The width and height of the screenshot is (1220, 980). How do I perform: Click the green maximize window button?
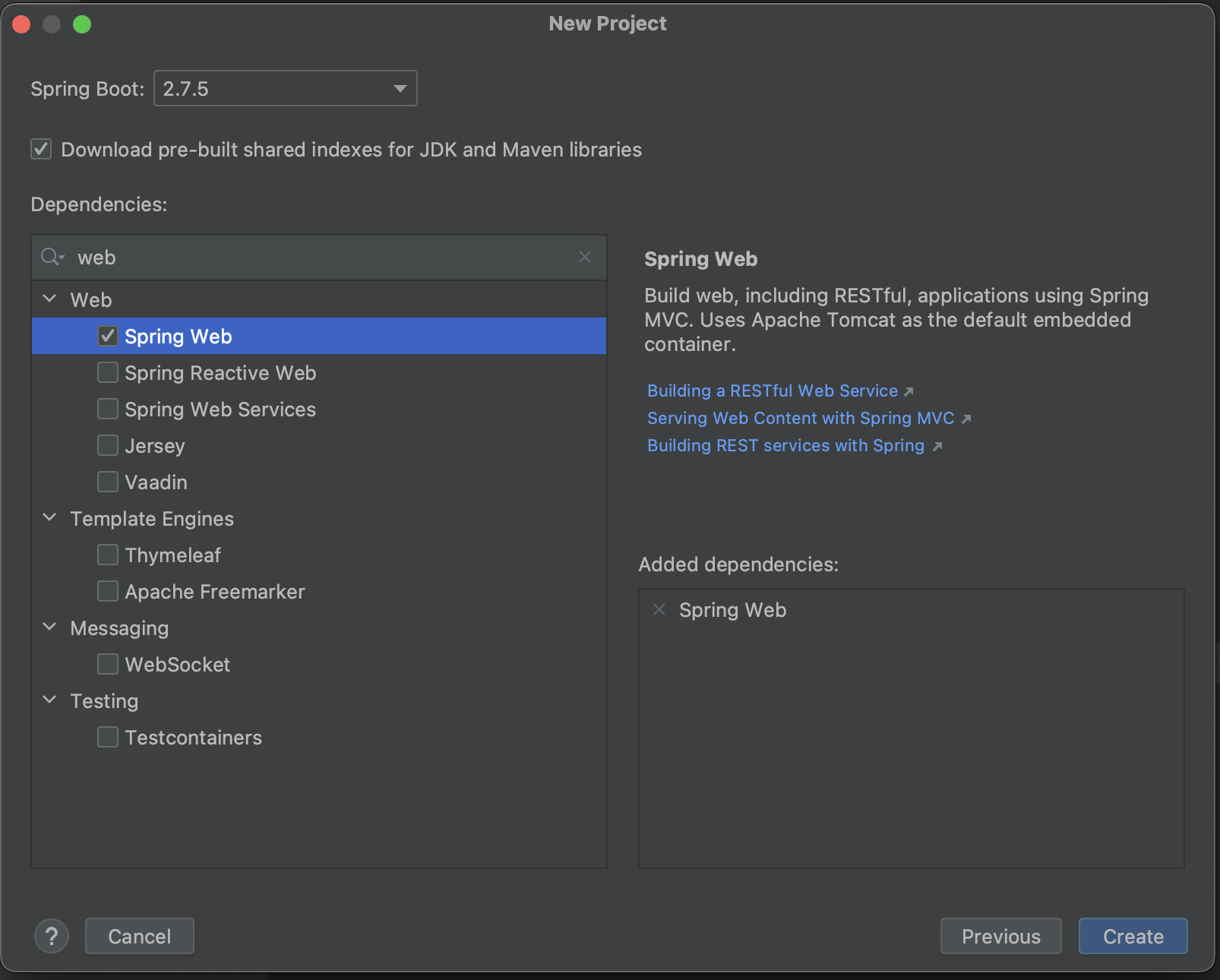(82, 24)
